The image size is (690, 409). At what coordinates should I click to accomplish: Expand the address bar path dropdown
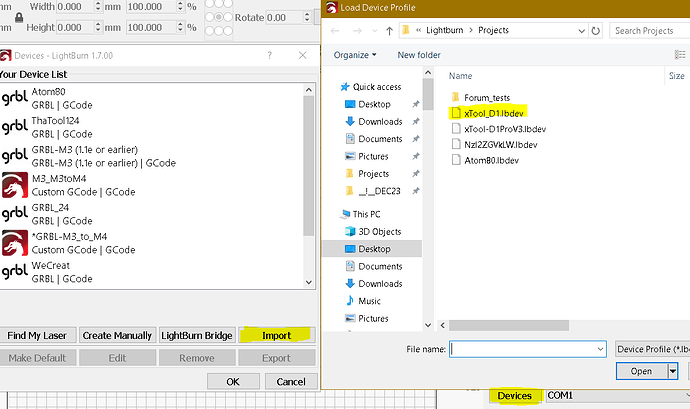(581, 31)
